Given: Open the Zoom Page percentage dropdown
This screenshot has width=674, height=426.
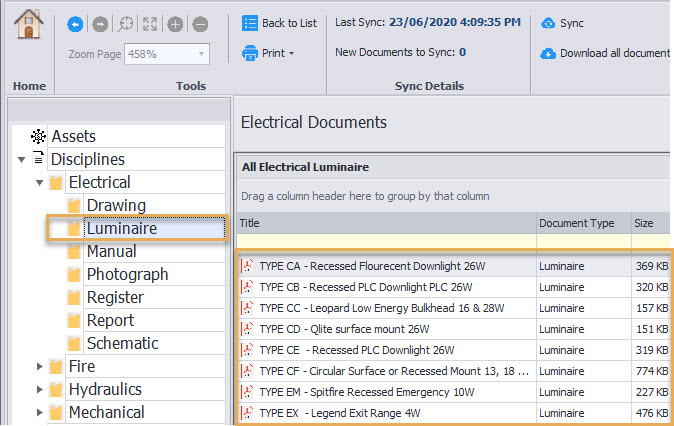Looking at the screenshot, I should pos(201,54).
